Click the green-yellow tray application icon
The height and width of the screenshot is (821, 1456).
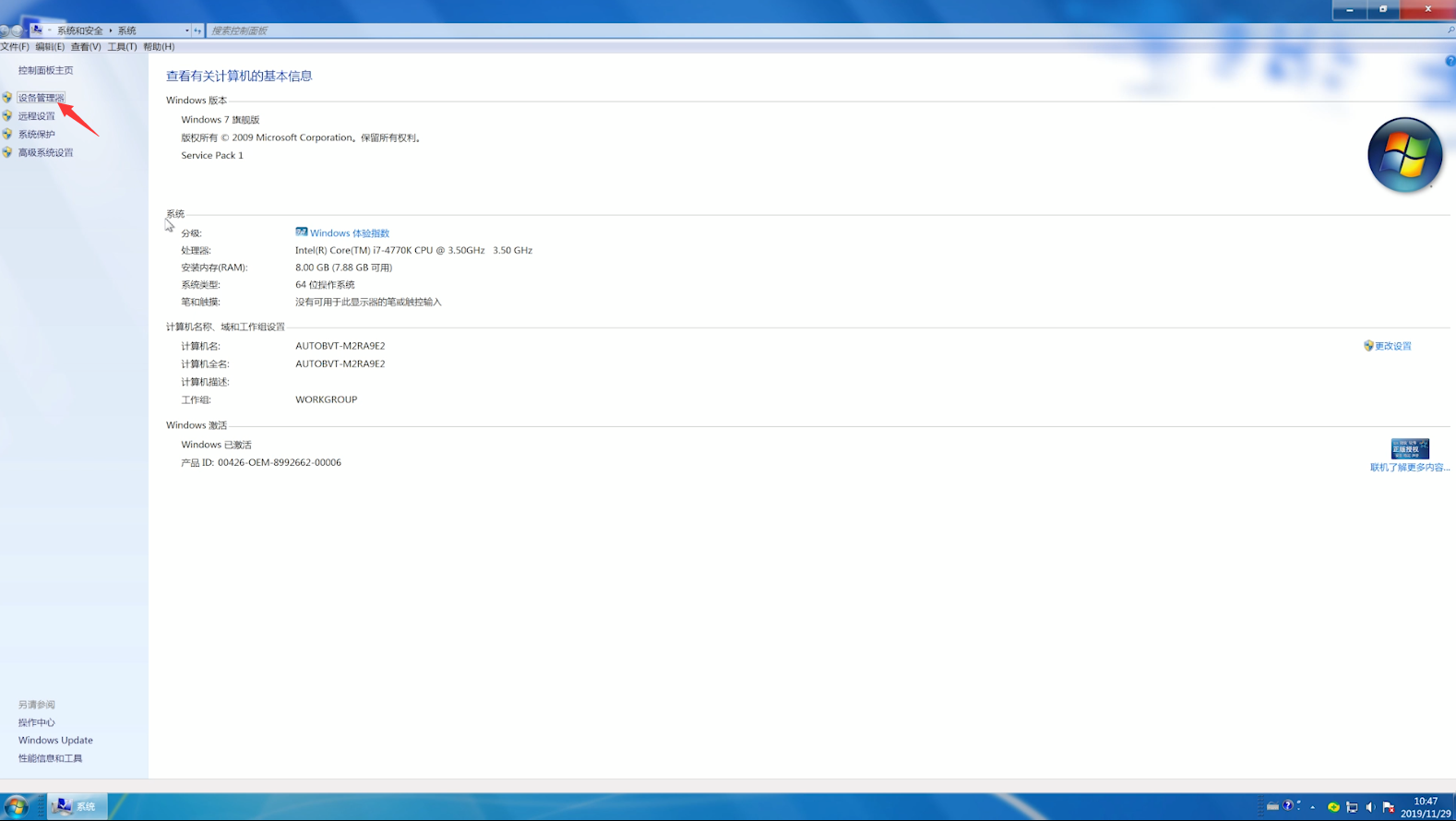1333,807
